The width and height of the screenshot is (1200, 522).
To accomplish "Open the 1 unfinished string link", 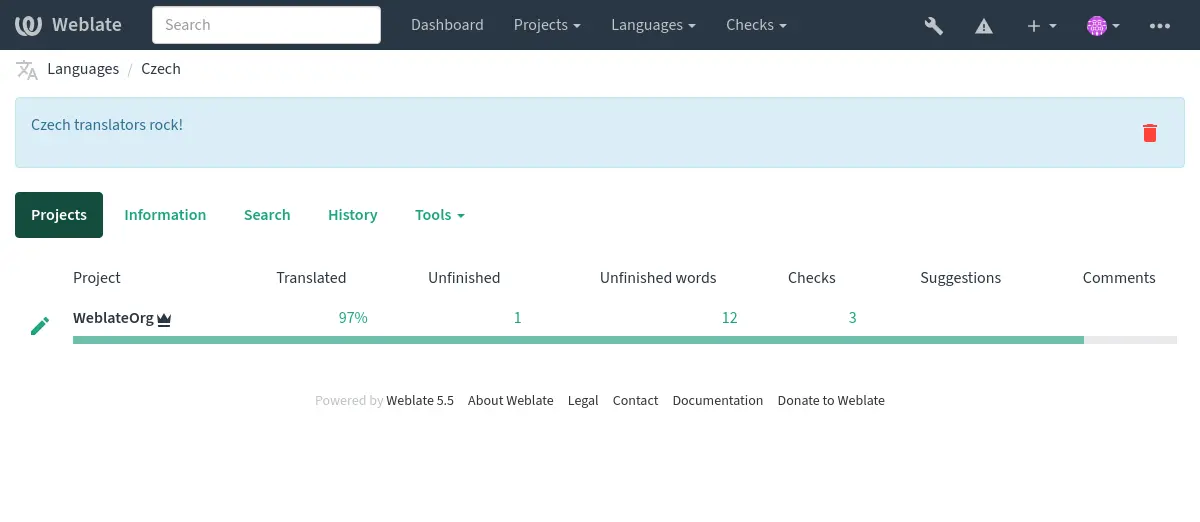I will 518,318.
